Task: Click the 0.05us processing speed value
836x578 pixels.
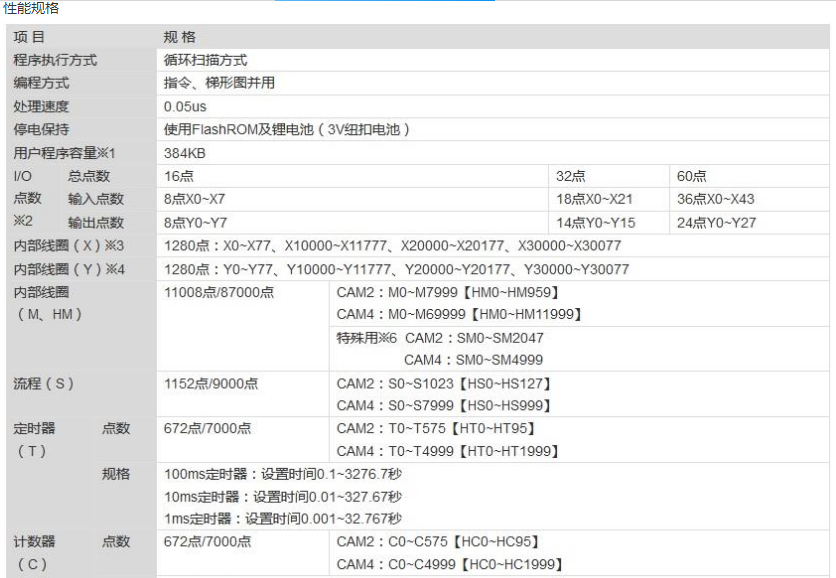Action: click(185, 106)
